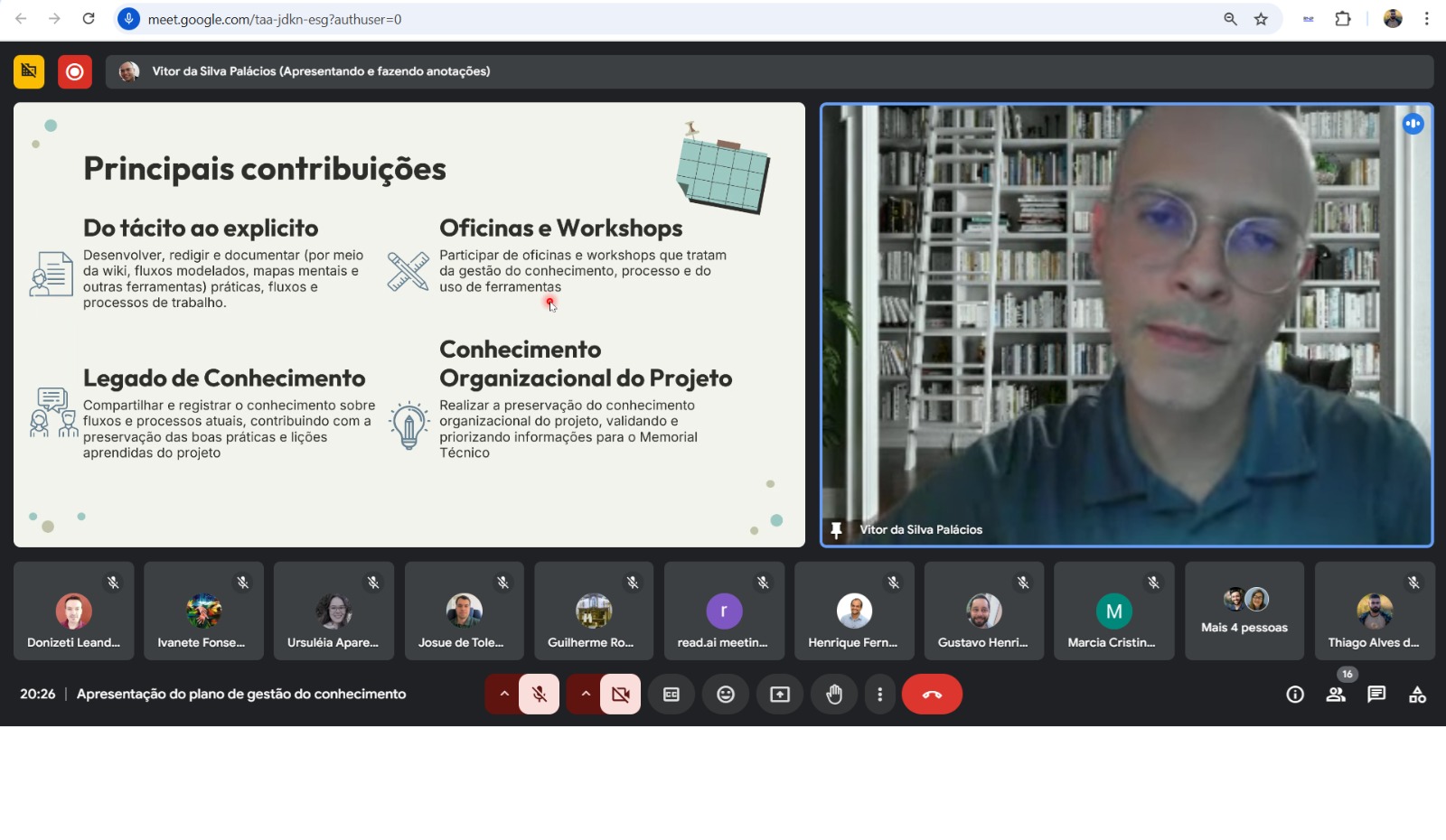Select Marcia Cristin... participant tile
Image resolution: width=1446 pixels, height=840 pixels.
click(1114, 611)
